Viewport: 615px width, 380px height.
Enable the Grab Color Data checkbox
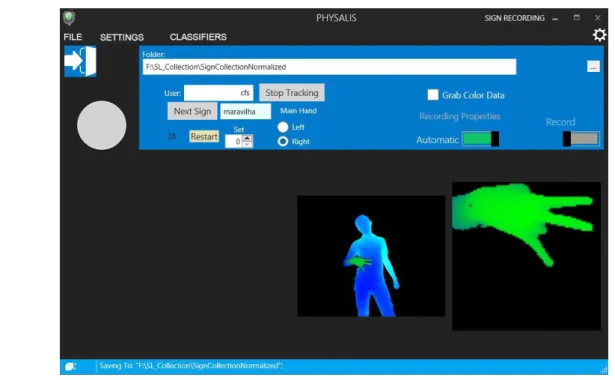433,95
